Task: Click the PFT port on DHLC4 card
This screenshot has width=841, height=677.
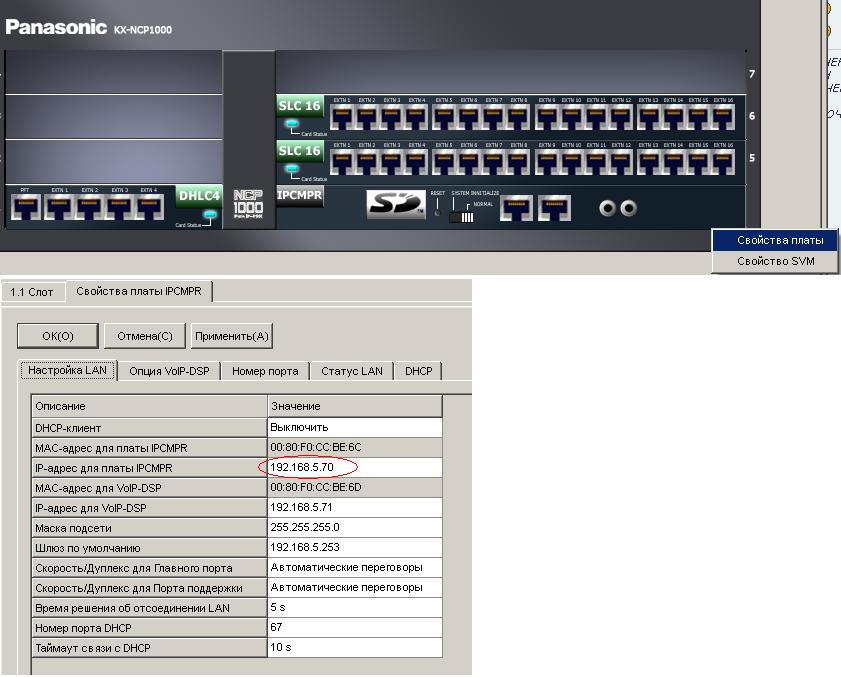Action: 25,207
